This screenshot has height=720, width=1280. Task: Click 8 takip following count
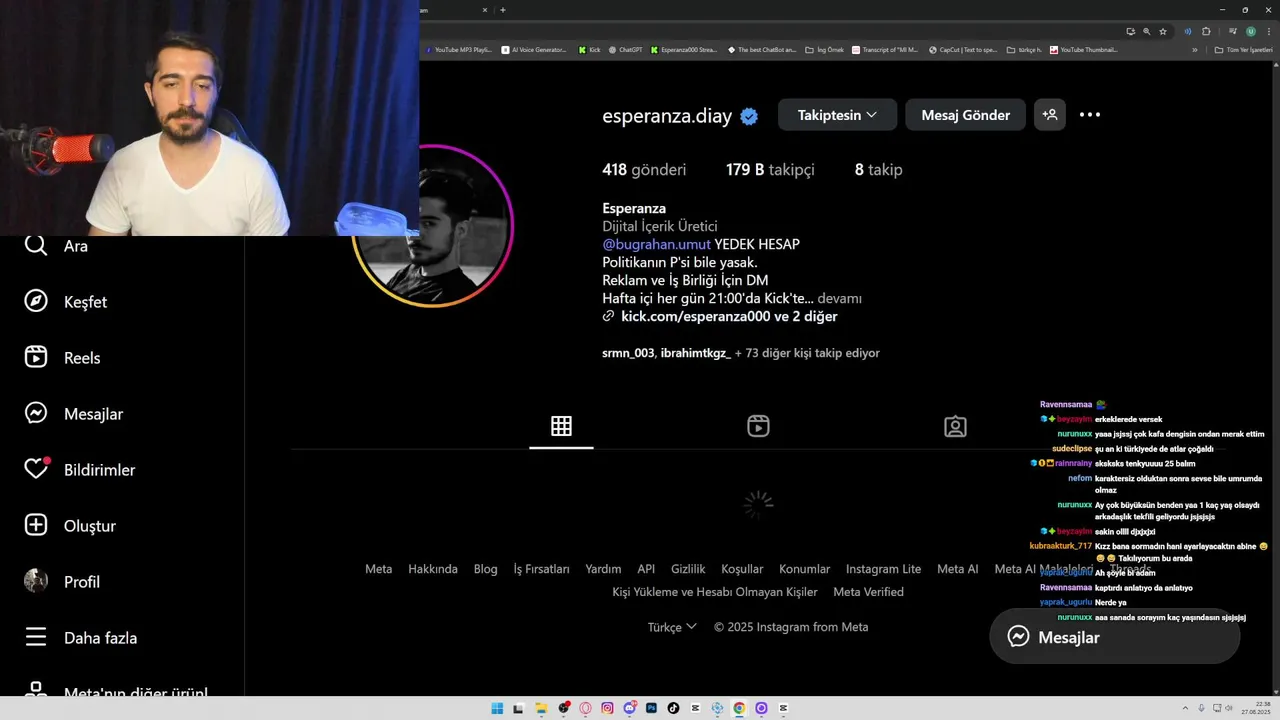(878, 170)
